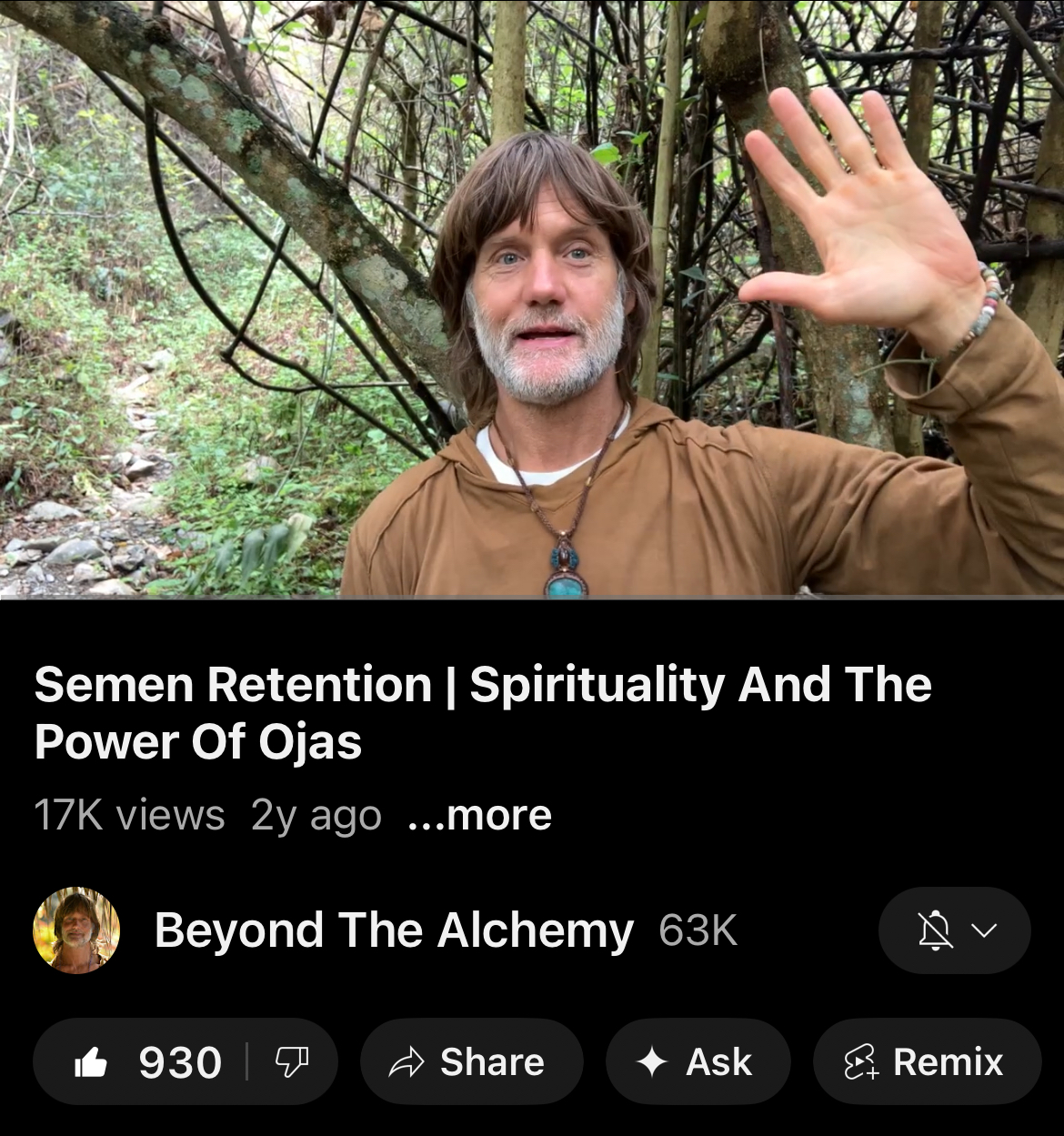Screen dimensions: 1064x1136
Task: Tap the Share arrow icon
Action: [407, 1061]
